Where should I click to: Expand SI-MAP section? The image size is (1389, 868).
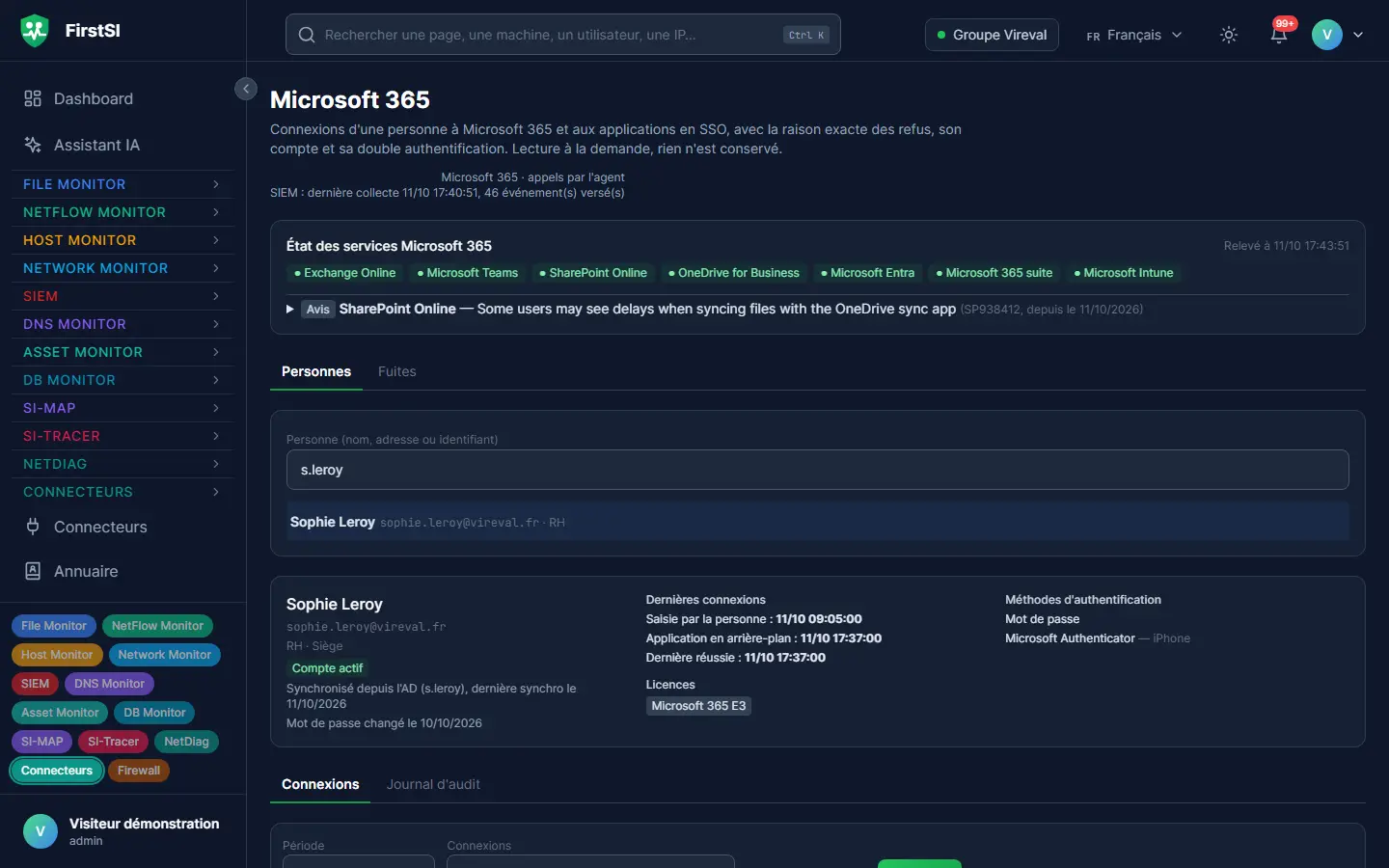point(122,408)
